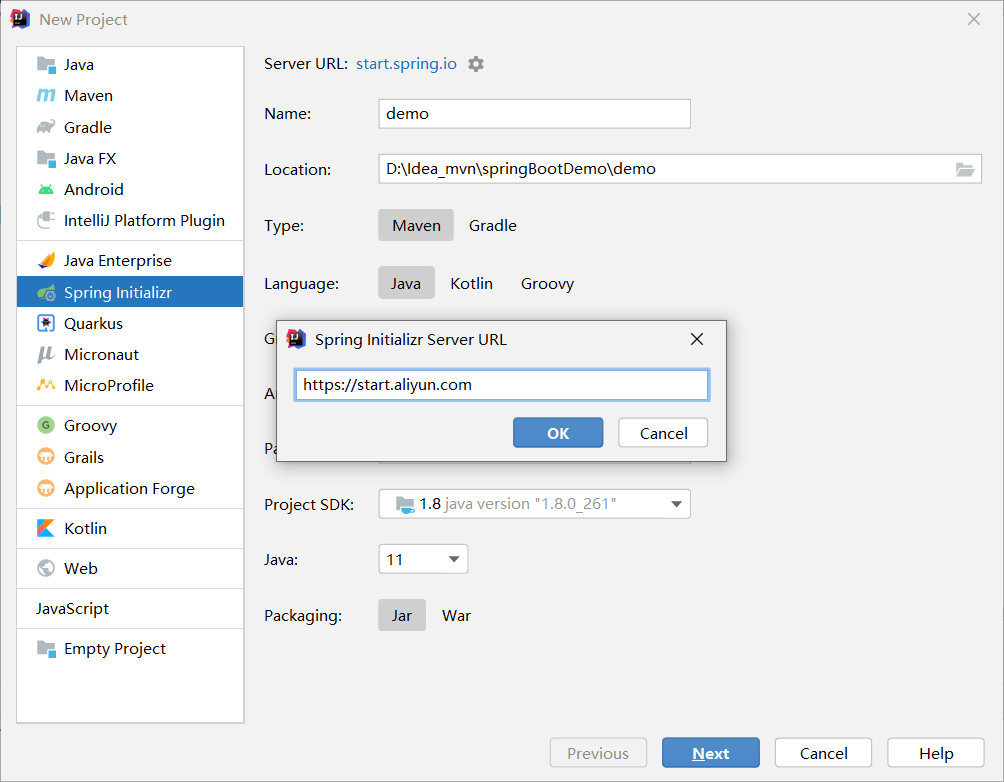This screenshot has height=782, width=1004.
Task: Click the green Groovy G icon
Action: [x=46, y=425]
